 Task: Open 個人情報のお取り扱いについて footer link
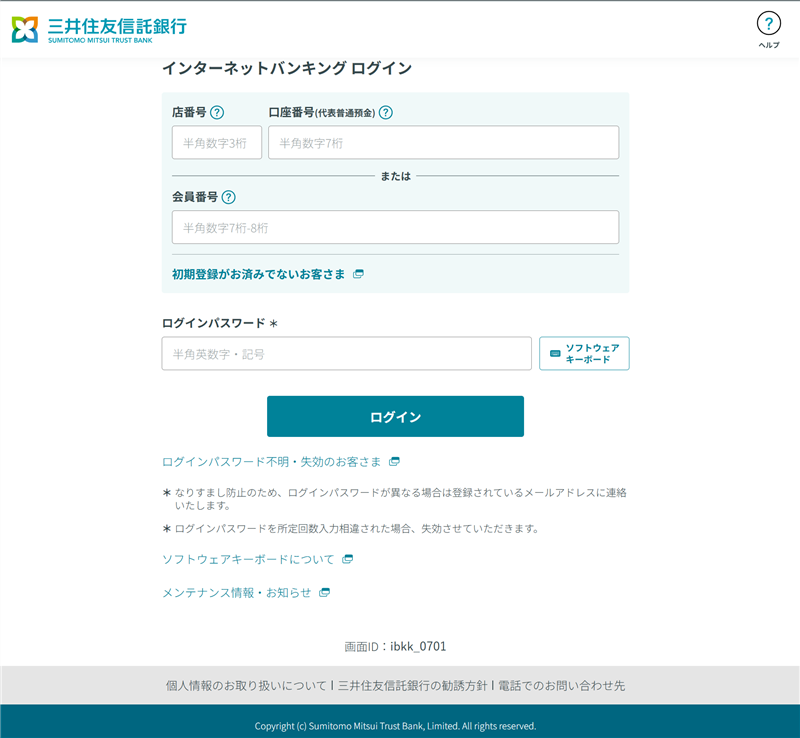click(246, 686)
